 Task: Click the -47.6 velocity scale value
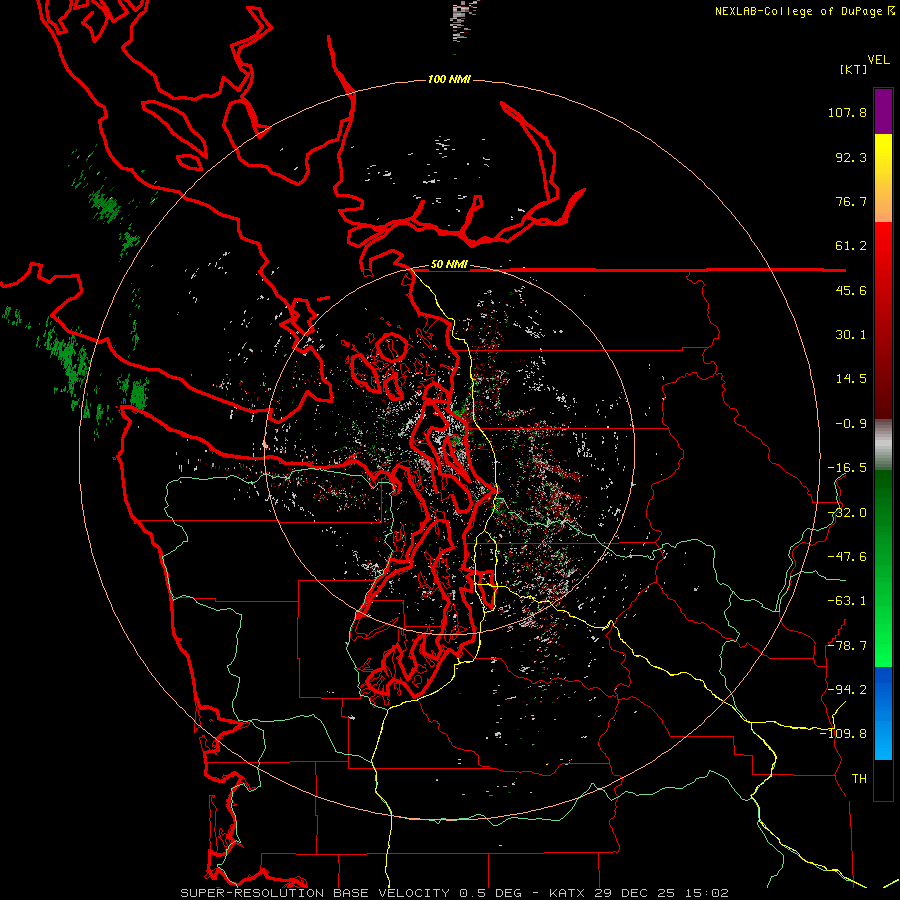pos(847,557)
